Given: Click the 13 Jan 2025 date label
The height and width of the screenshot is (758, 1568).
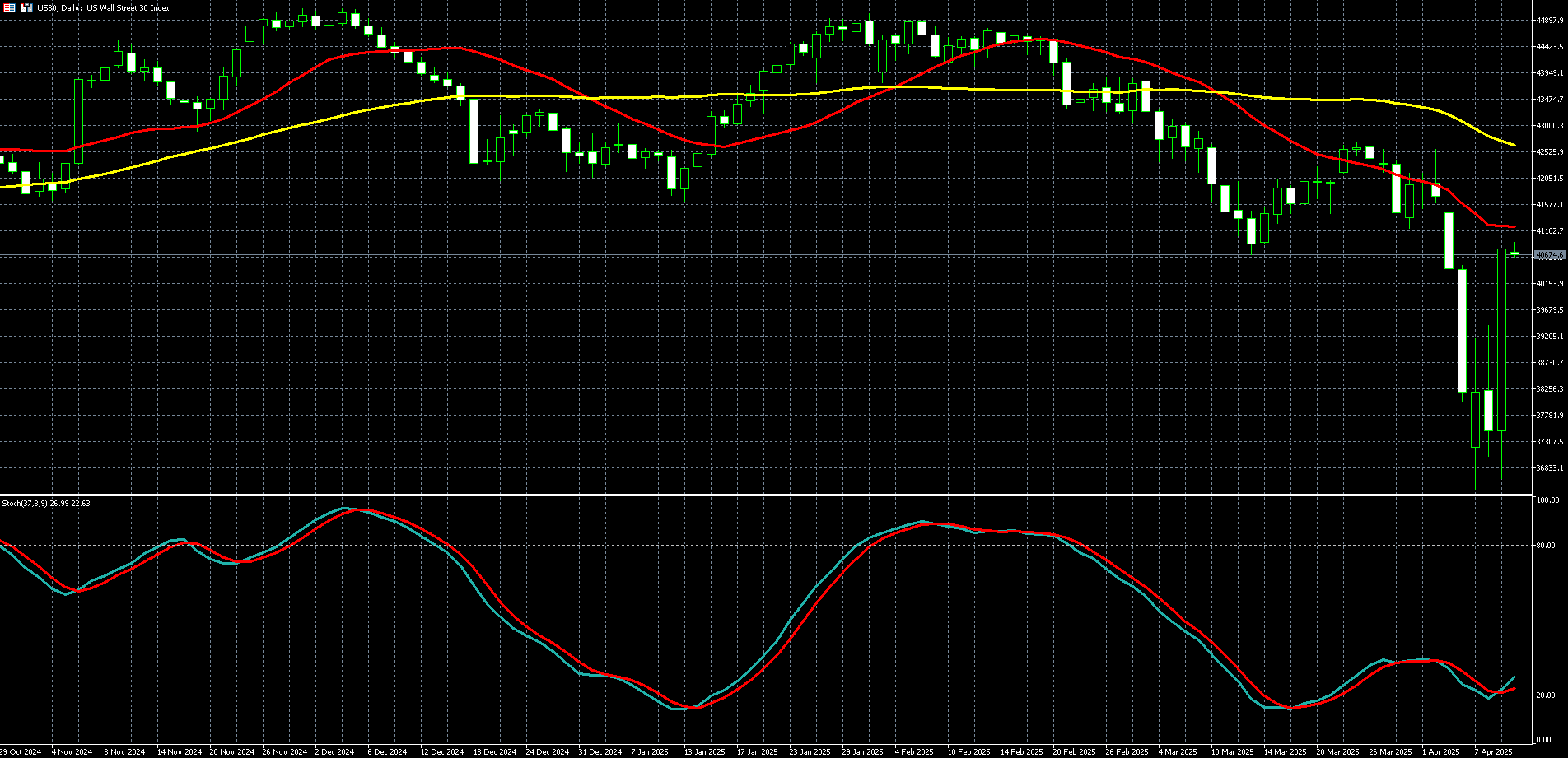Looking at the screenshot, I should tap(704, 751).
